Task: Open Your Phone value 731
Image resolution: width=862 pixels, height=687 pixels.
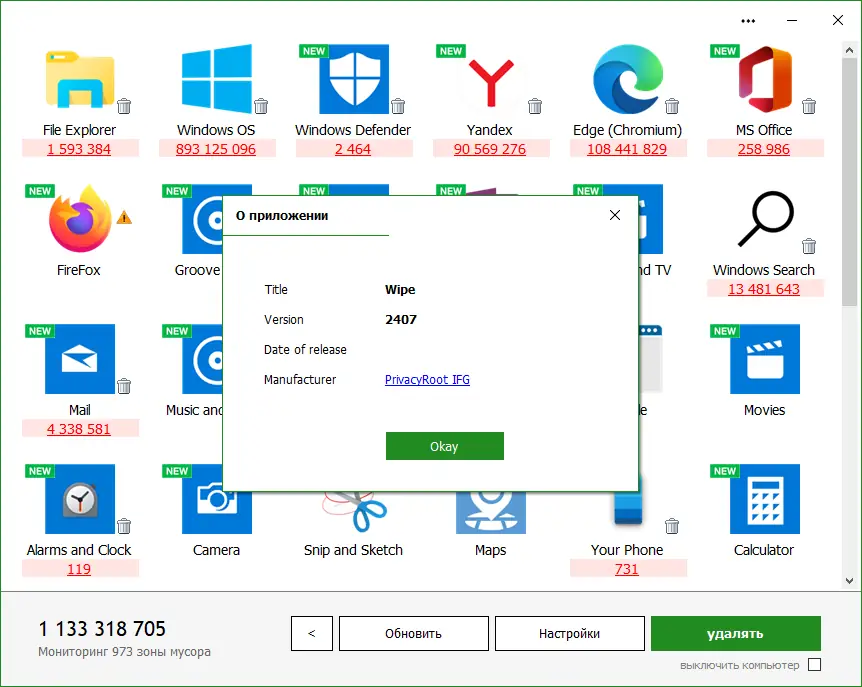Action: tap(627, 569)
